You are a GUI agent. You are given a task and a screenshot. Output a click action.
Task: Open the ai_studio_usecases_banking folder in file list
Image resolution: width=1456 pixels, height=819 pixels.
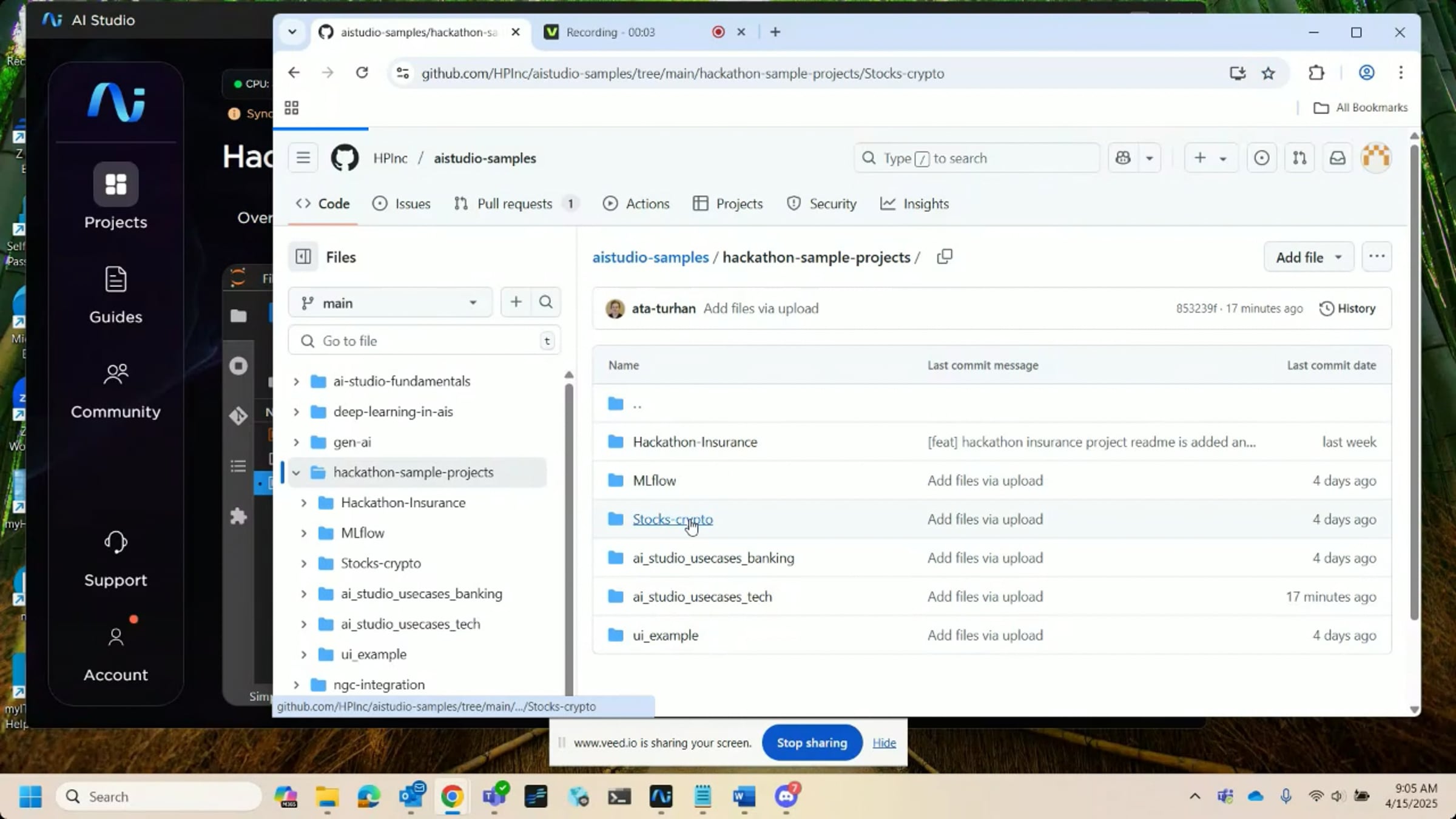(713, 558)
